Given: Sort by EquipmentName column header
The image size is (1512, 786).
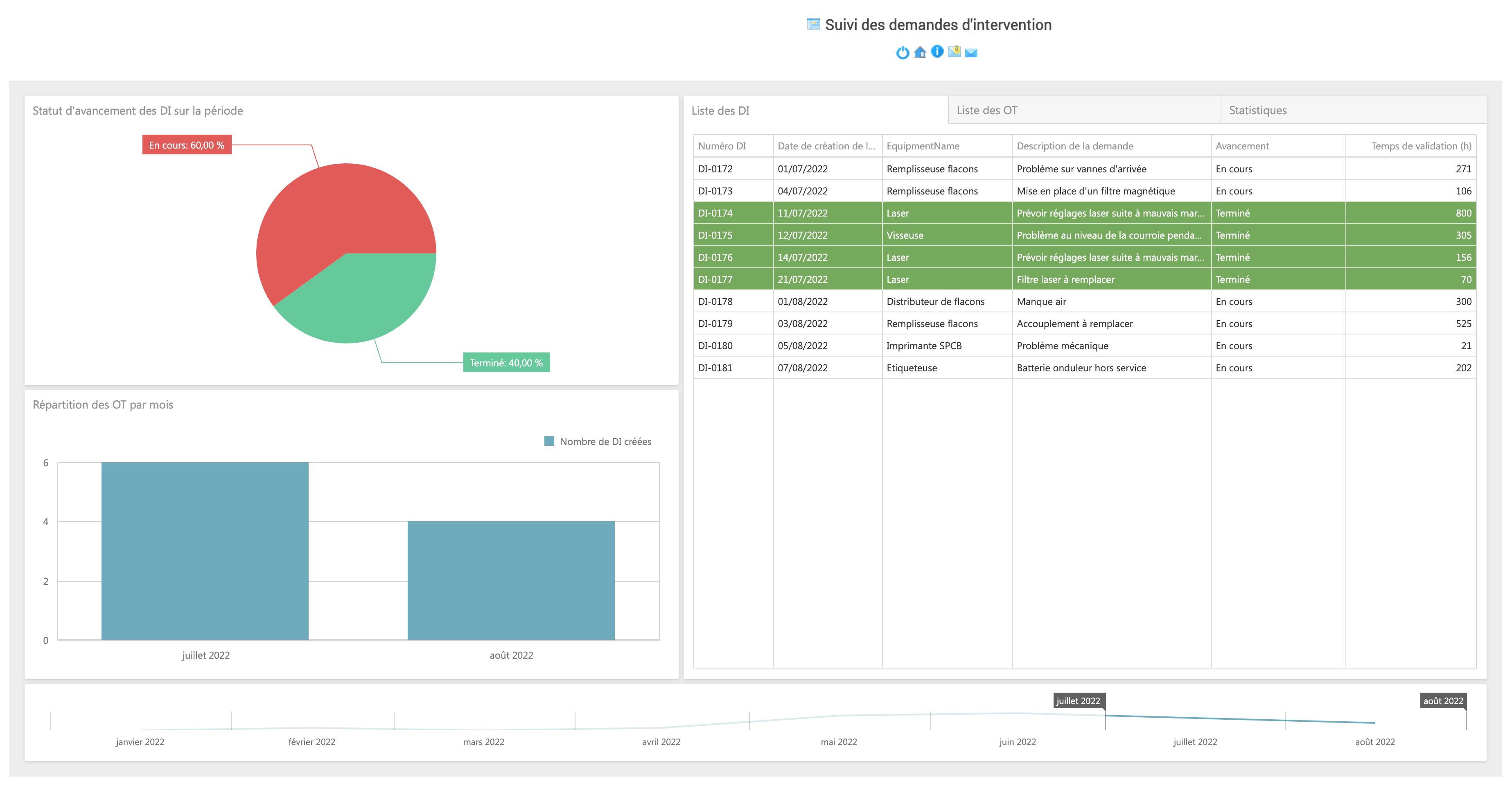Looking at the screenshot, I should 947,146.
